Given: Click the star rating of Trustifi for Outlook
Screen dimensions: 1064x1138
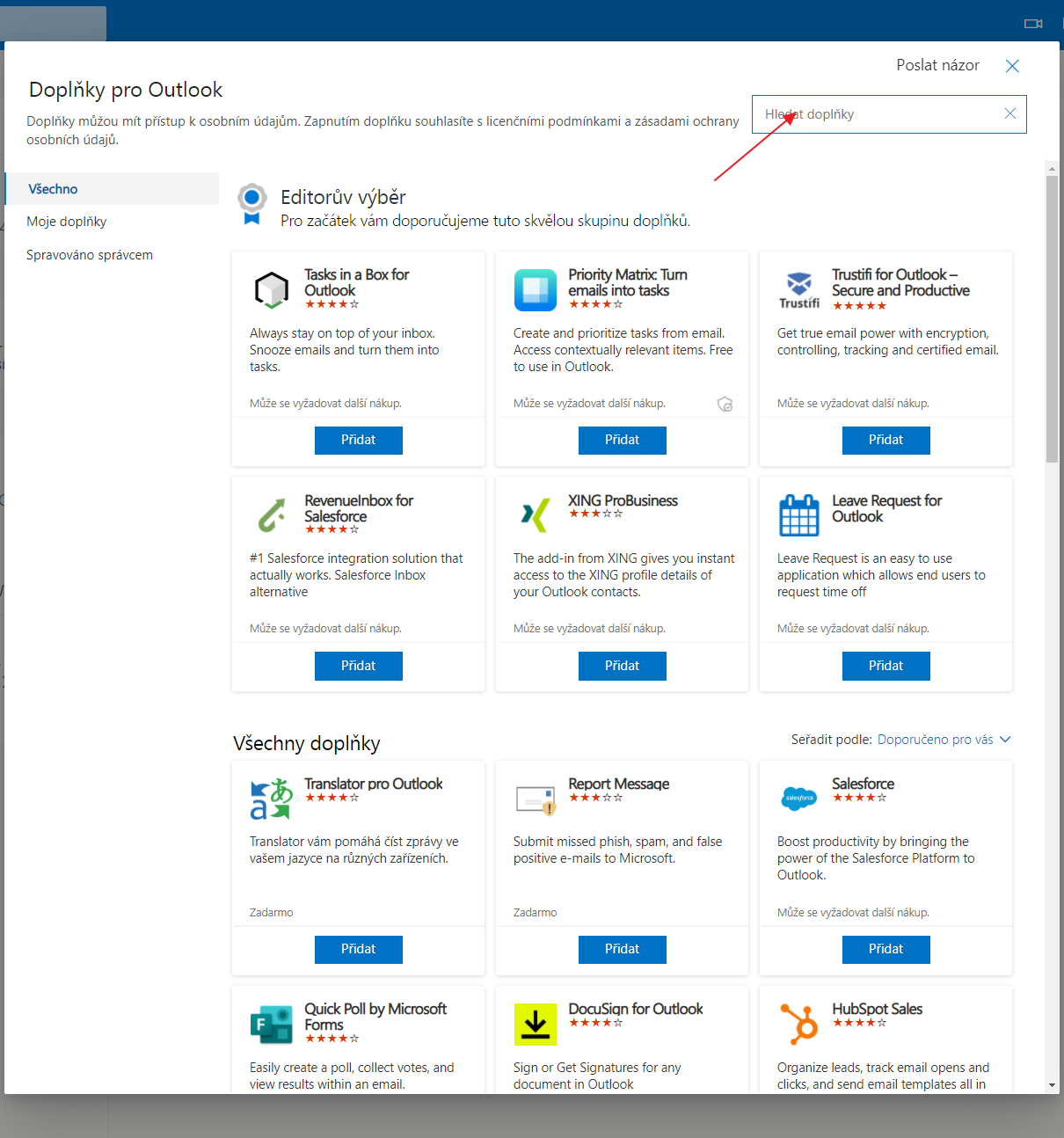Looking at the screenshot, I should pos(859,306).
